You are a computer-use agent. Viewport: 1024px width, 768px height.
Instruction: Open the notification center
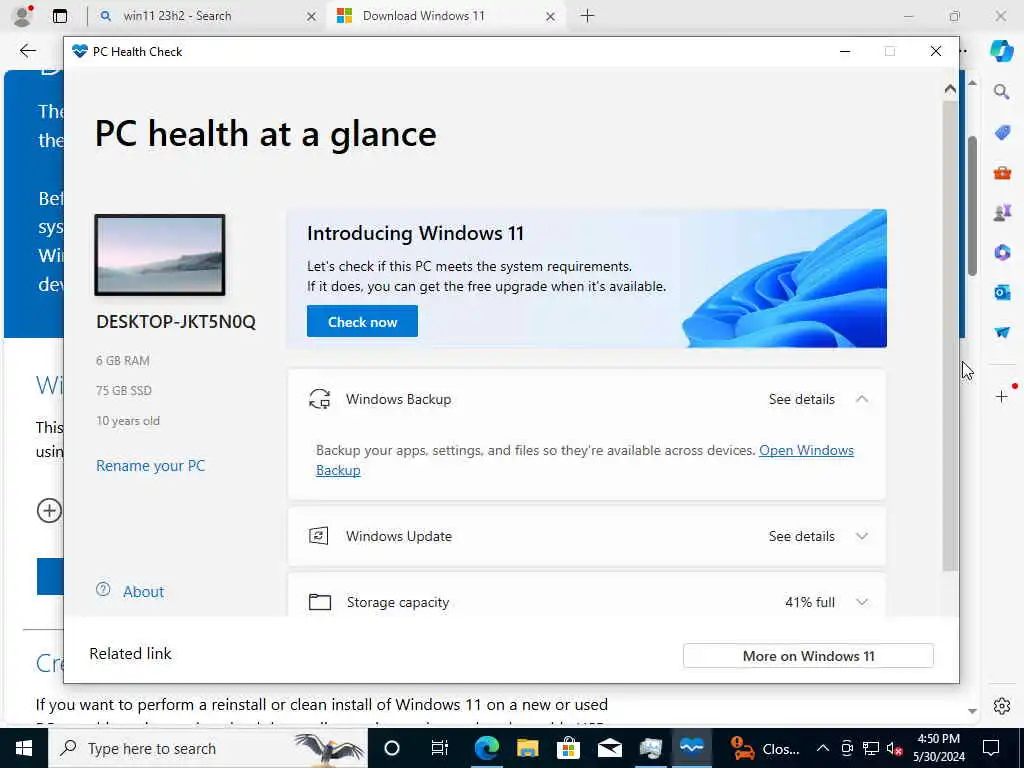point(991,748)
